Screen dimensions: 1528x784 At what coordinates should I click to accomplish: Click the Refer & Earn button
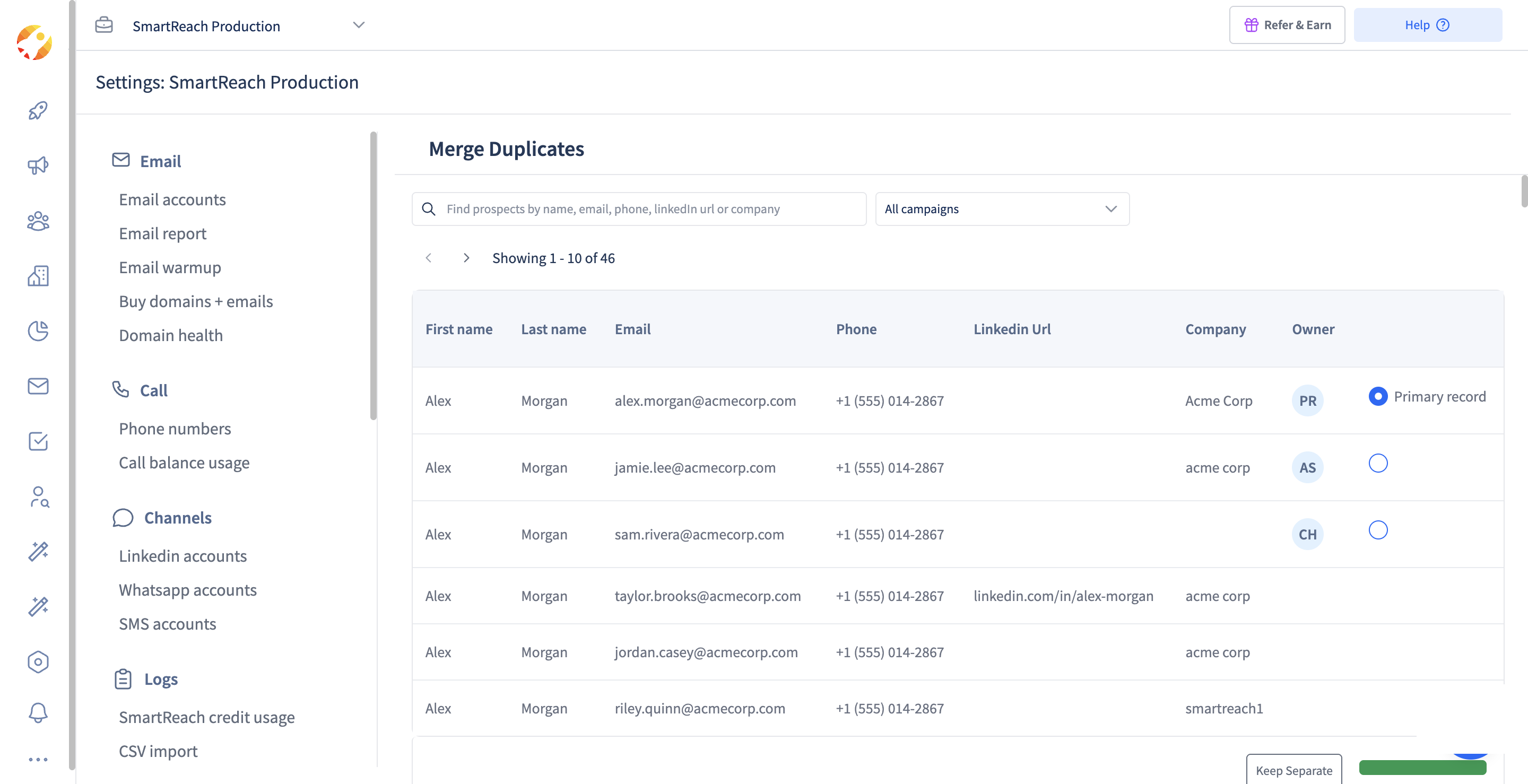pyautogui.click(x=1287, y=25)
